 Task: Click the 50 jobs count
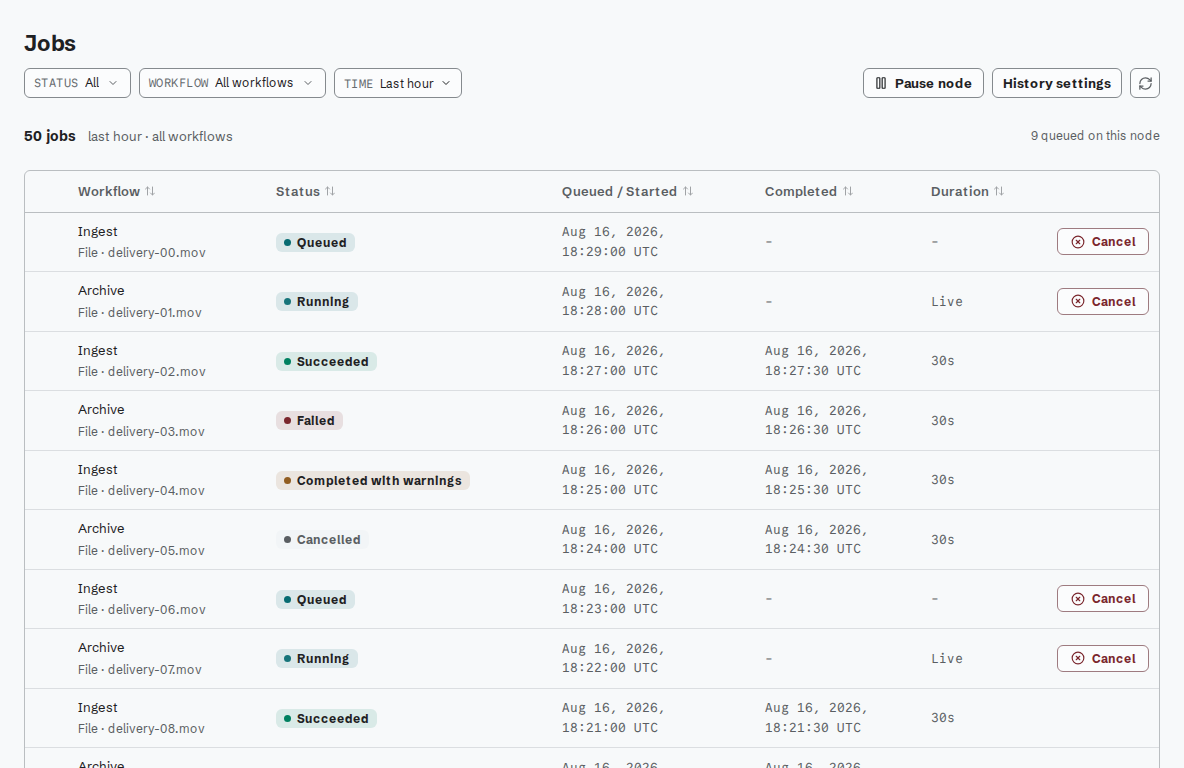(50, 136)
